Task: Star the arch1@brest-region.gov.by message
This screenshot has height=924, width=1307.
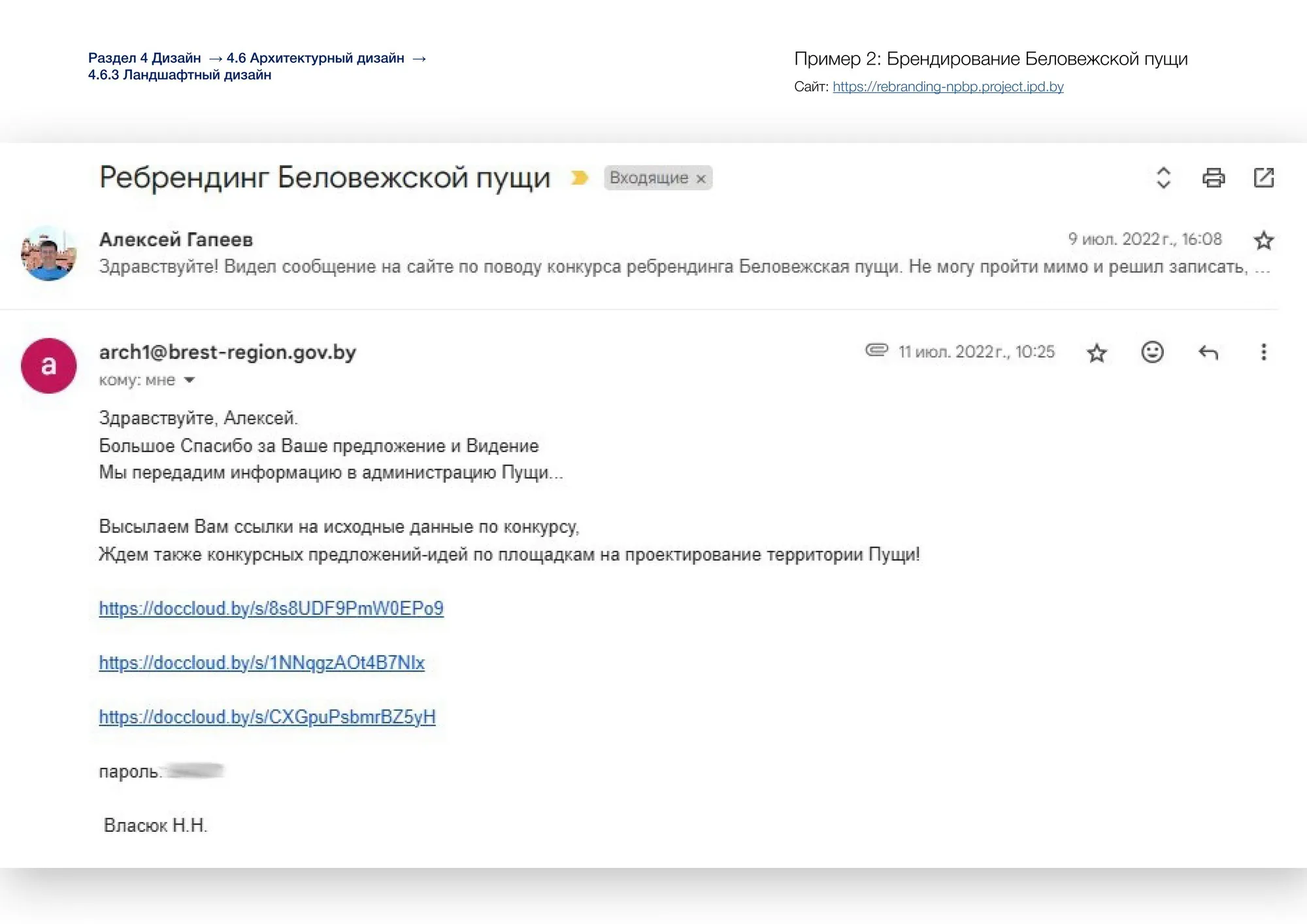Action: [1097, 353]
